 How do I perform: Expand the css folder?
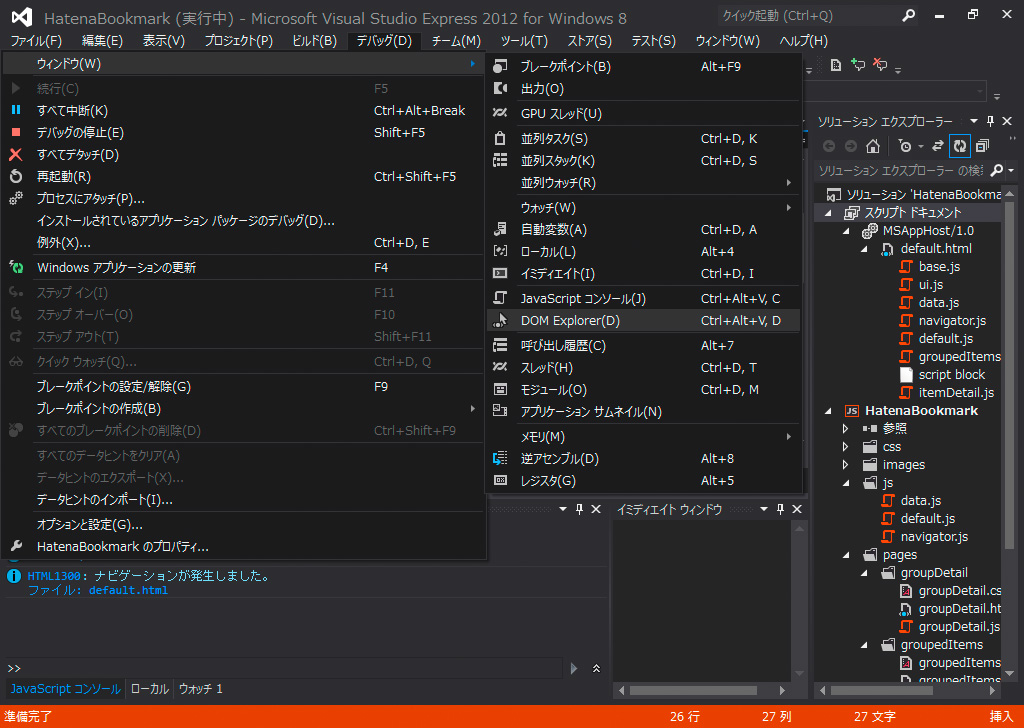pyautogui.click(x=846, y=447)
